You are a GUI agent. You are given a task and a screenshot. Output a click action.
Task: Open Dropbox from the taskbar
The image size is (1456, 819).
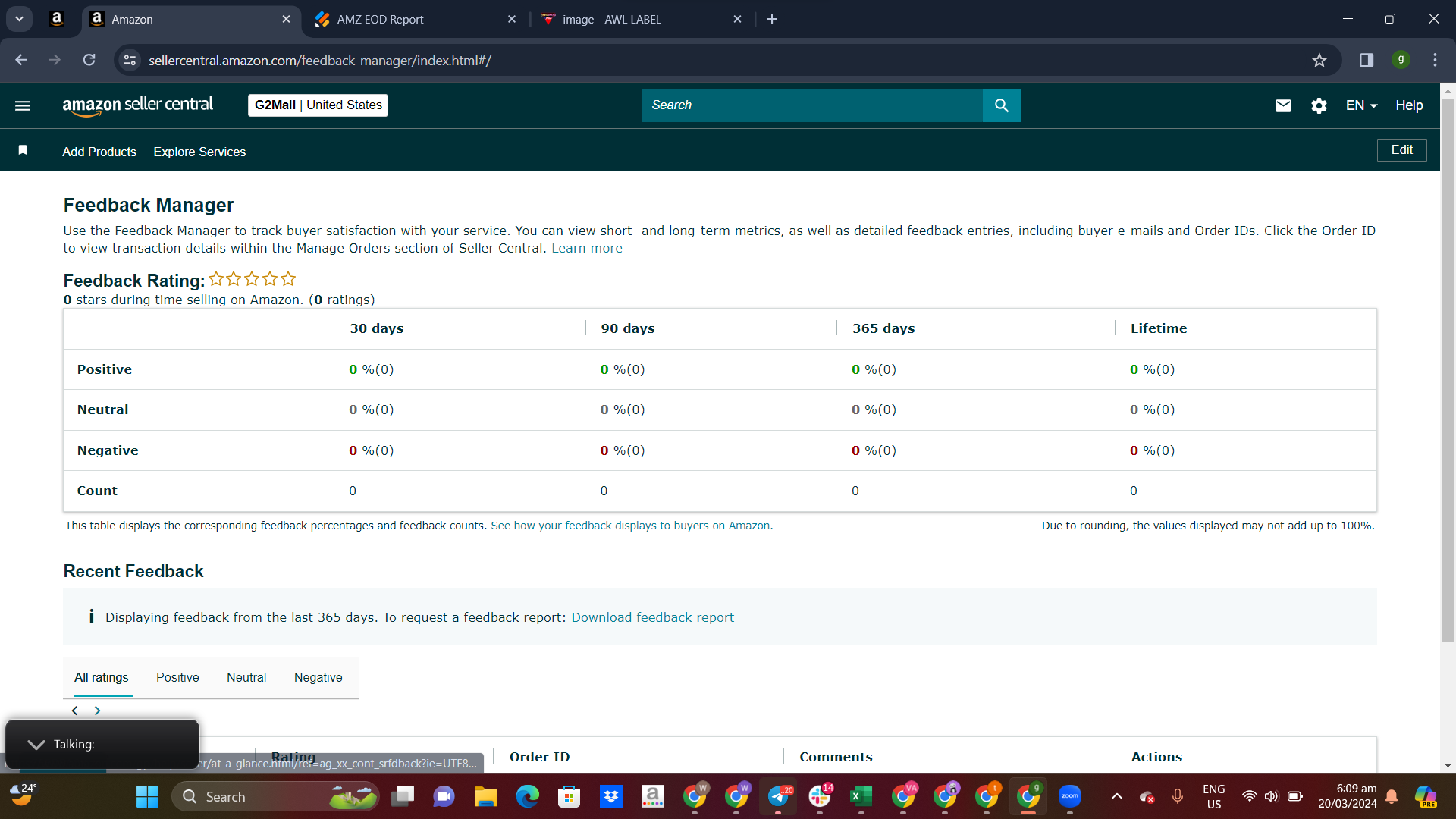(x=610, y=796)
